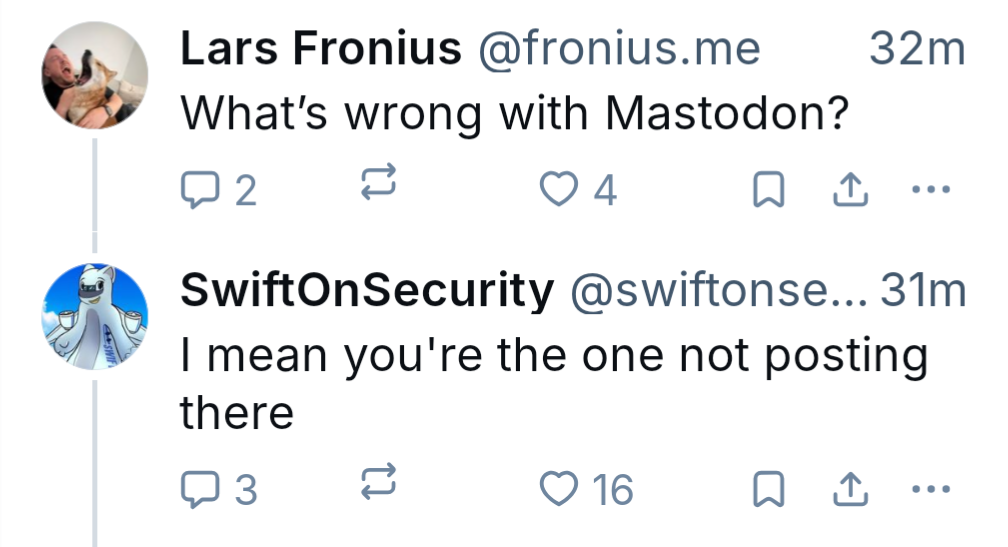This screenshot has height=547, width=1008.
Task: Click the @fronius.me handle
Action: click(x=619, y=49)
